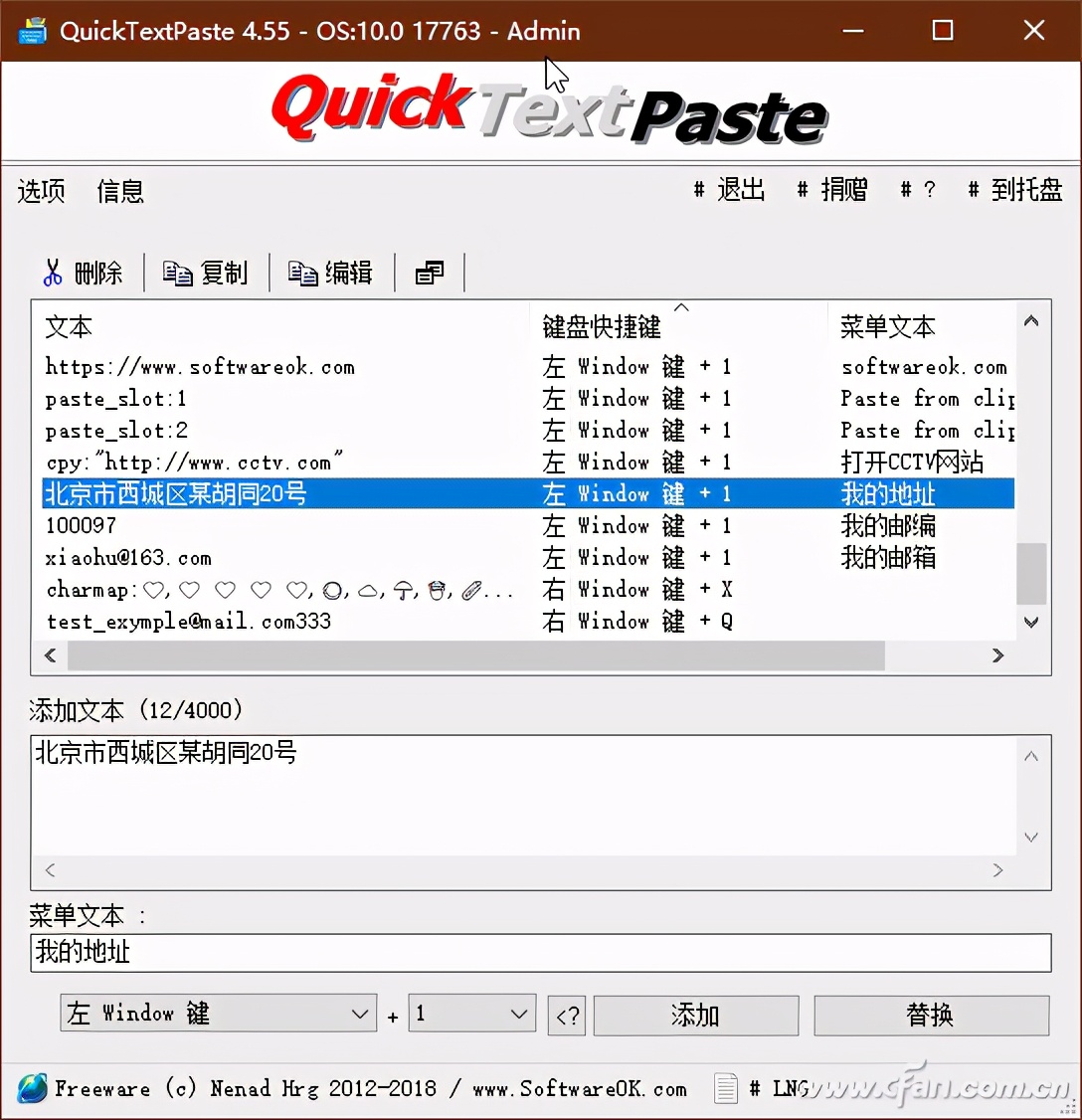Click the list's vertical scrollbar up arrow
Image resolution: width=1082 pixels, height=1120 pixels.
[1030, 320]
